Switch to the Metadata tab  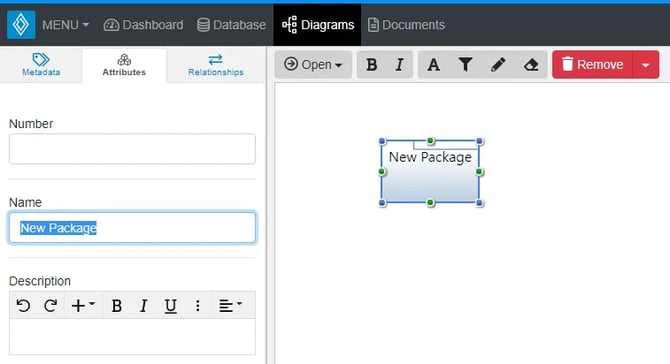point(41,65)
